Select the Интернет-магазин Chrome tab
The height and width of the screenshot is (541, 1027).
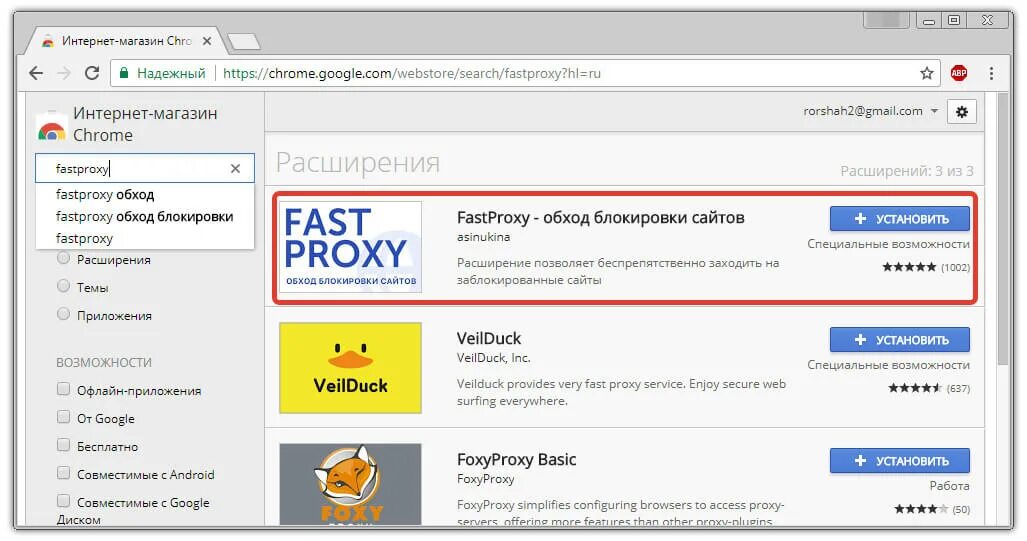(124, 41)
